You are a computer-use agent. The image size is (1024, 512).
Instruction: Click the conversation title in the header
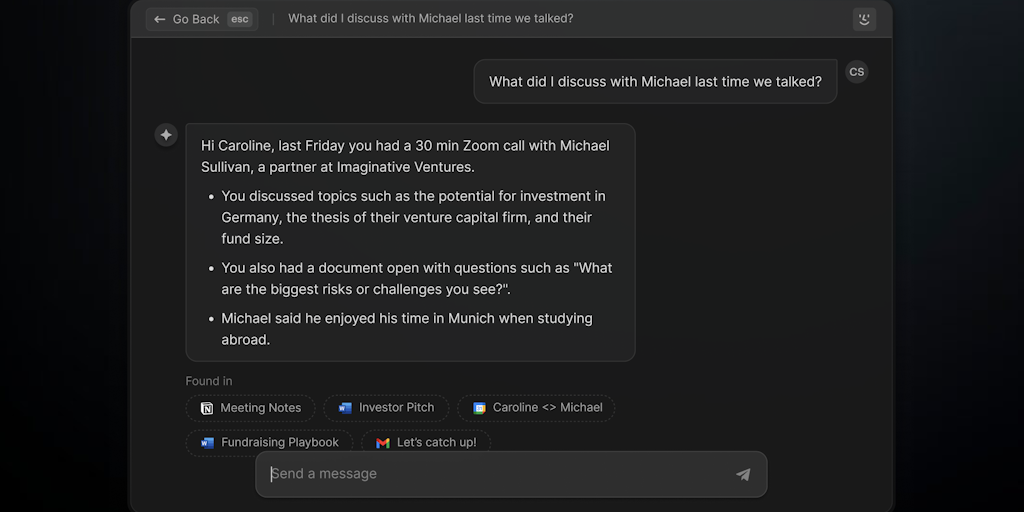click(431, 19)
